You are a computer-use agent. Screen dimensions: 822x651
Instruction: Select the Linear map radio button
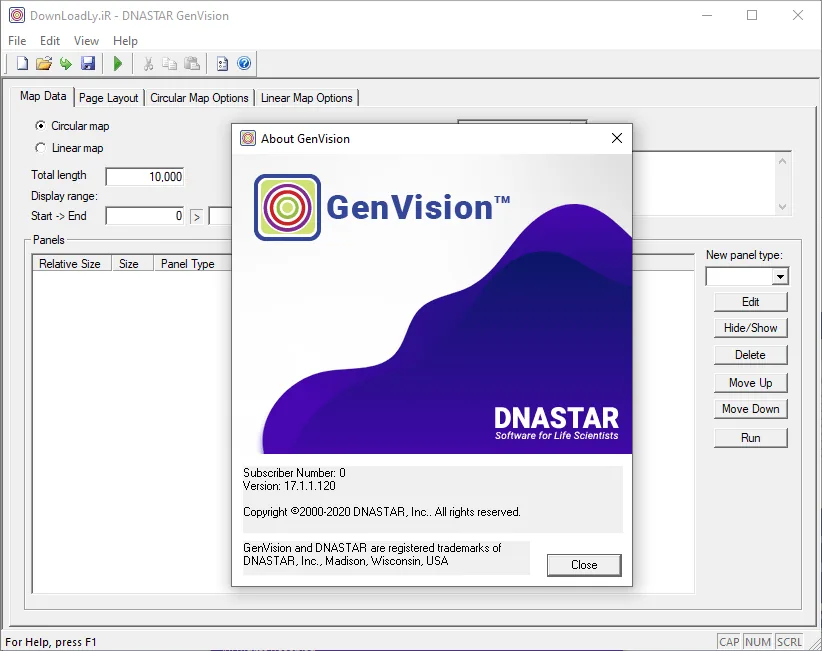click(x=40, y=148)
